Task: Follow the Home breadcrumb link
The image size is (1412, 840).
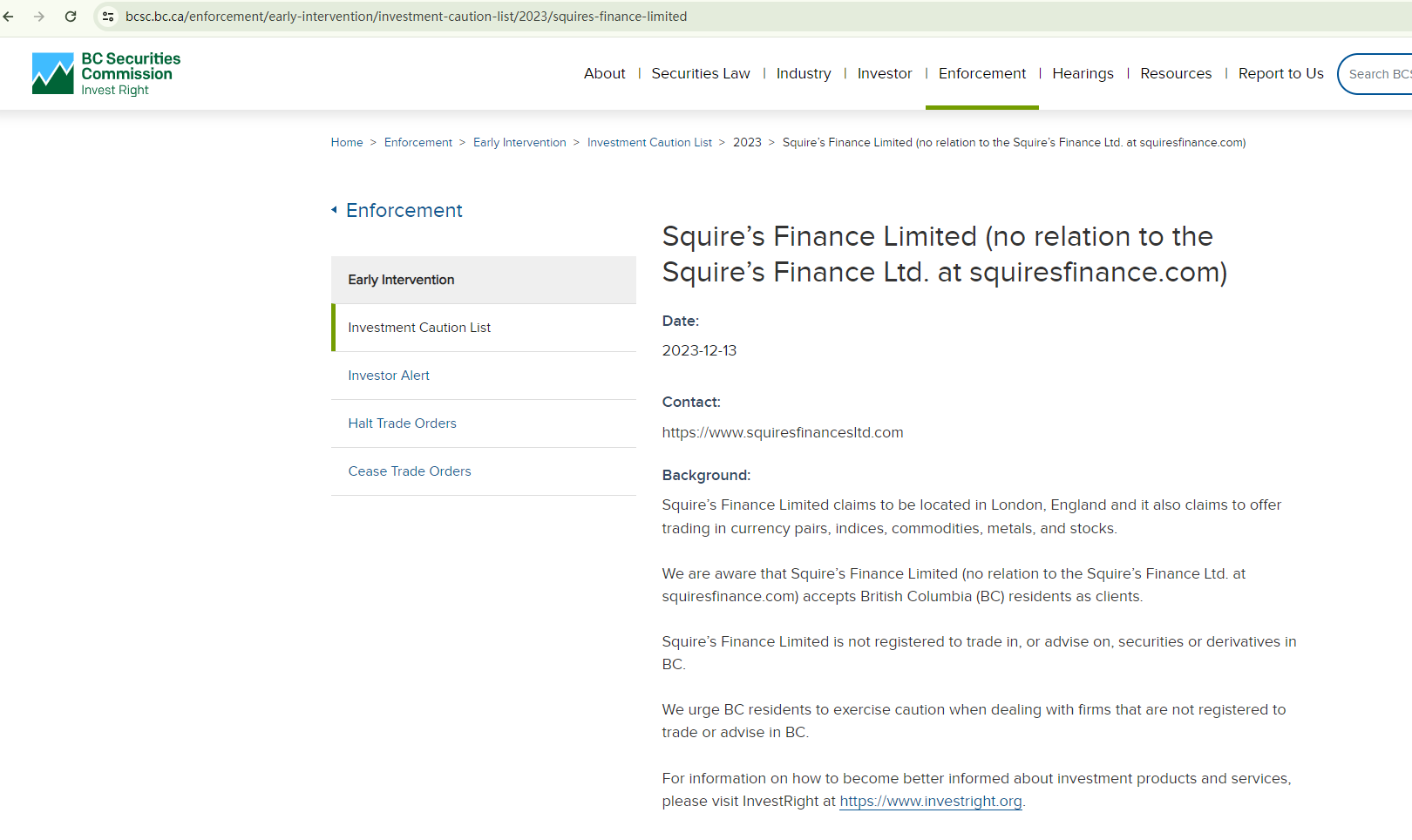Action: point(347,143)
